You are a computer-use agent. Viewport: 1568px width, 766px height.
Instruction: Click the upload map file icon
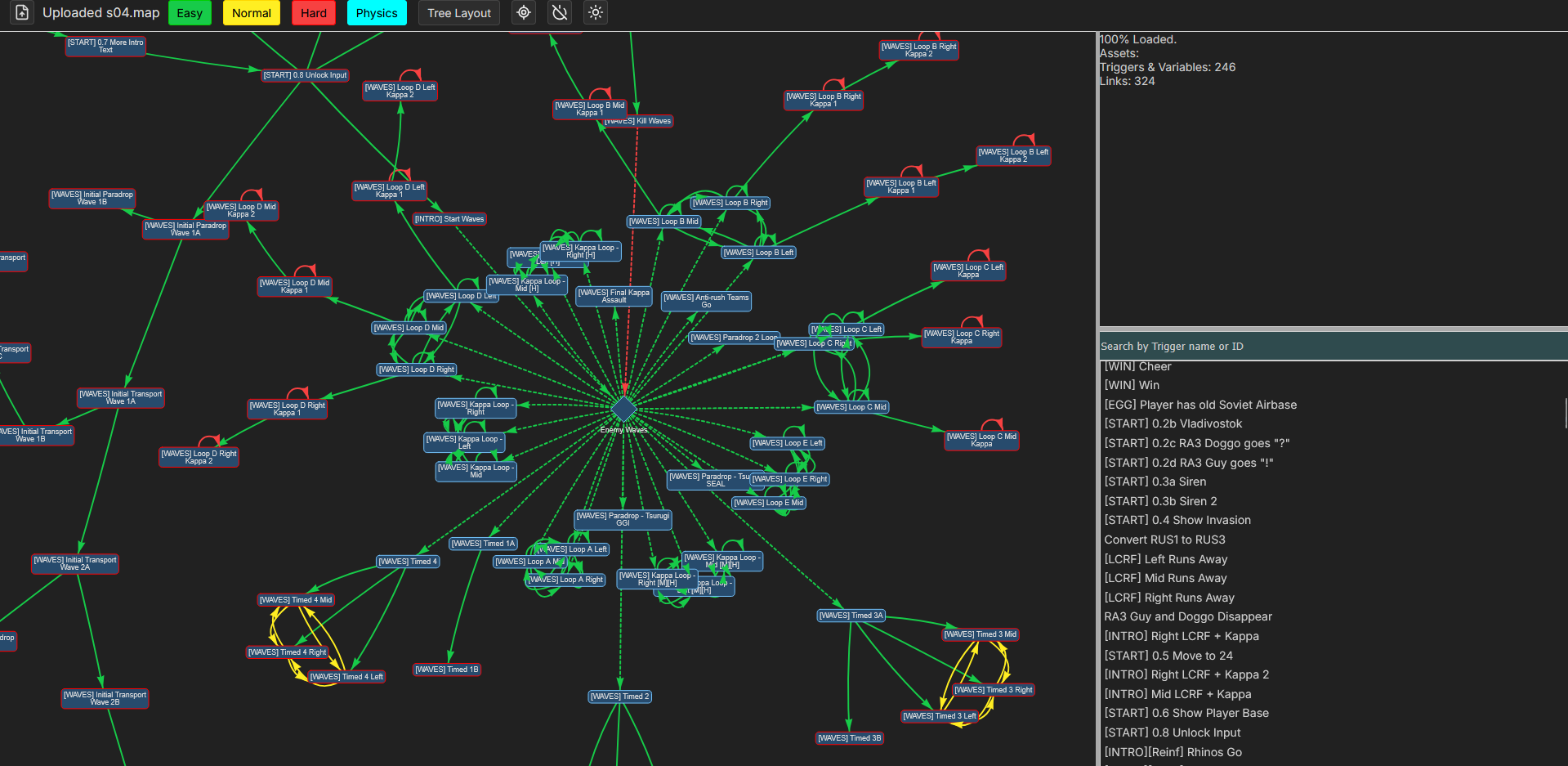(22, 13)
